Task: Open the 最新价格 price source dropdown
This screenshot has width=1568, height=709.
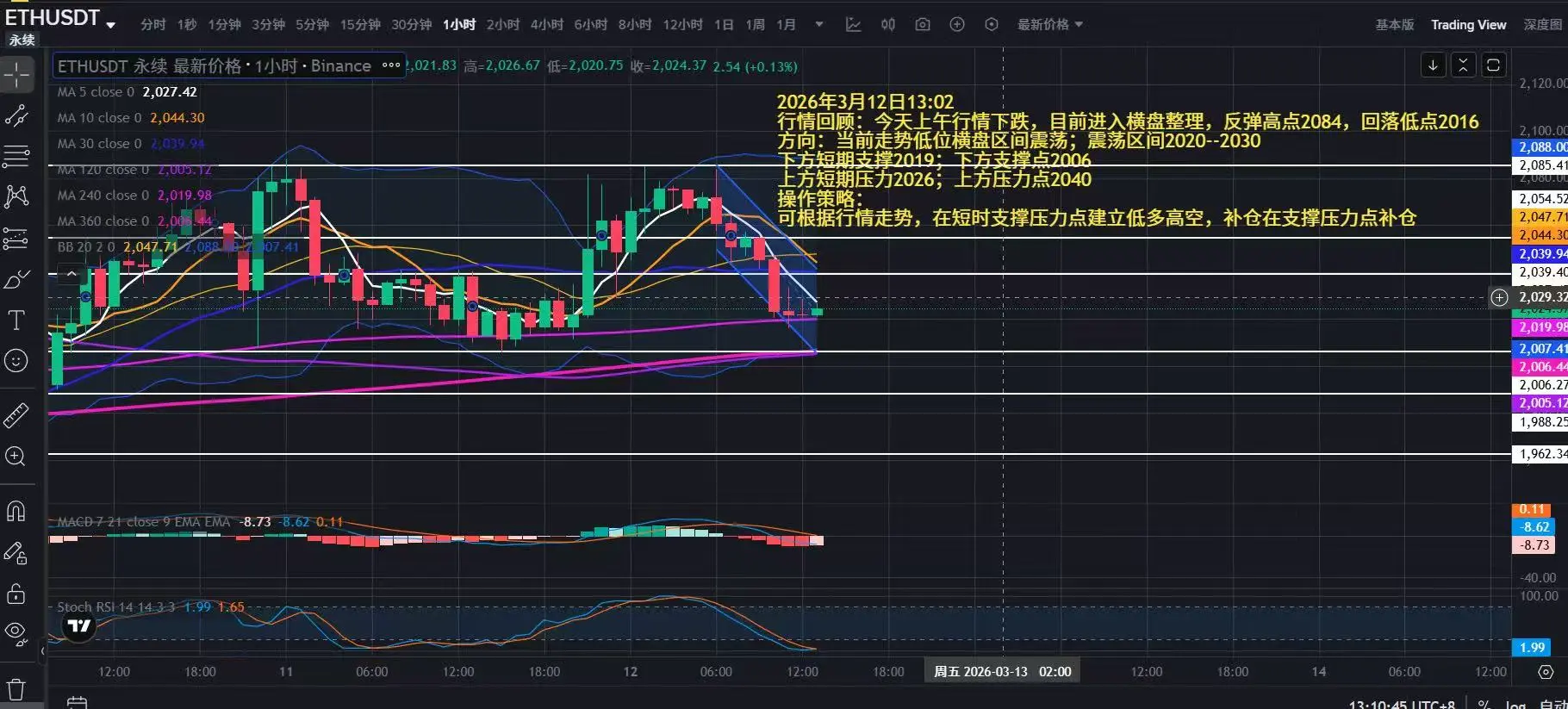Action: [1049, 25]
